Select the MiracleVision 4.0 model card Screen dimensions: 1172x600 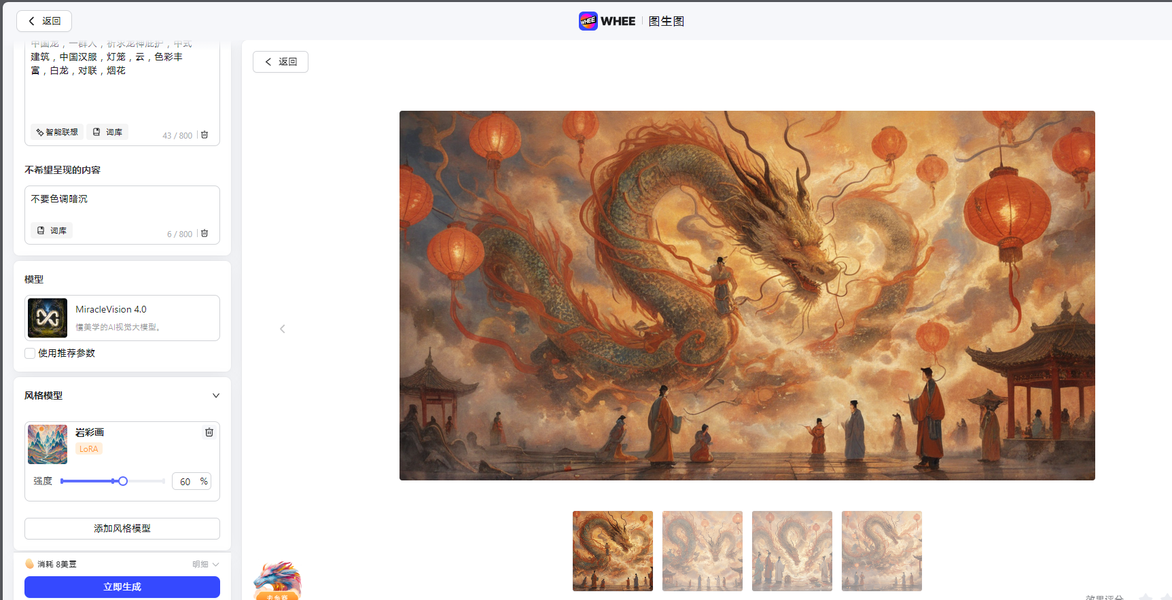122,318
